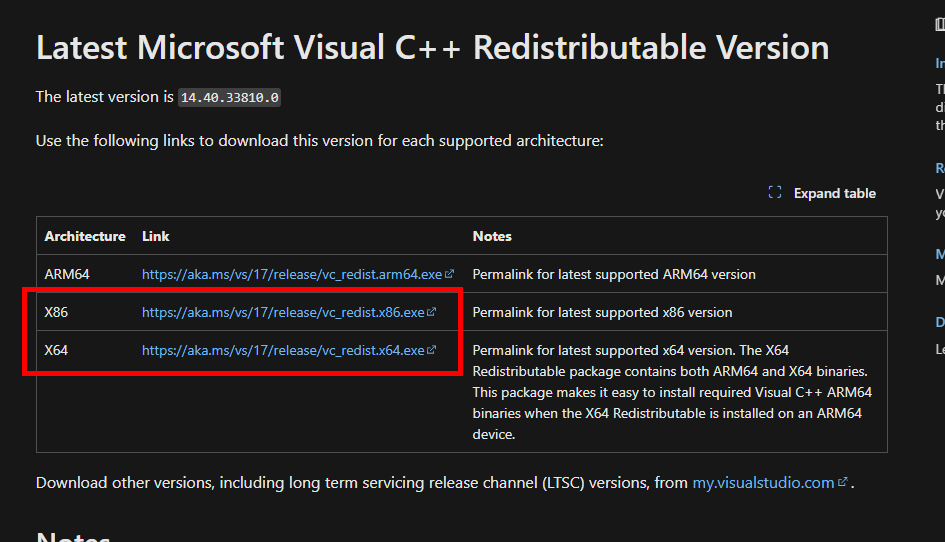Visit the my.visualstudio.com link
Screen dimensions: 945x542
click(x=763, y=483)
